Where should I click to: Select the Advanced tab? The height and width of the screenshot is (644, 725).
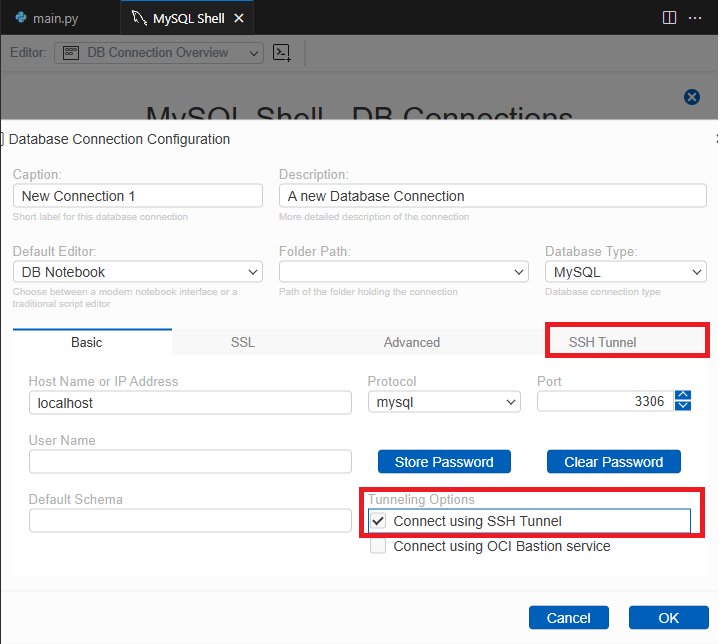412,342
